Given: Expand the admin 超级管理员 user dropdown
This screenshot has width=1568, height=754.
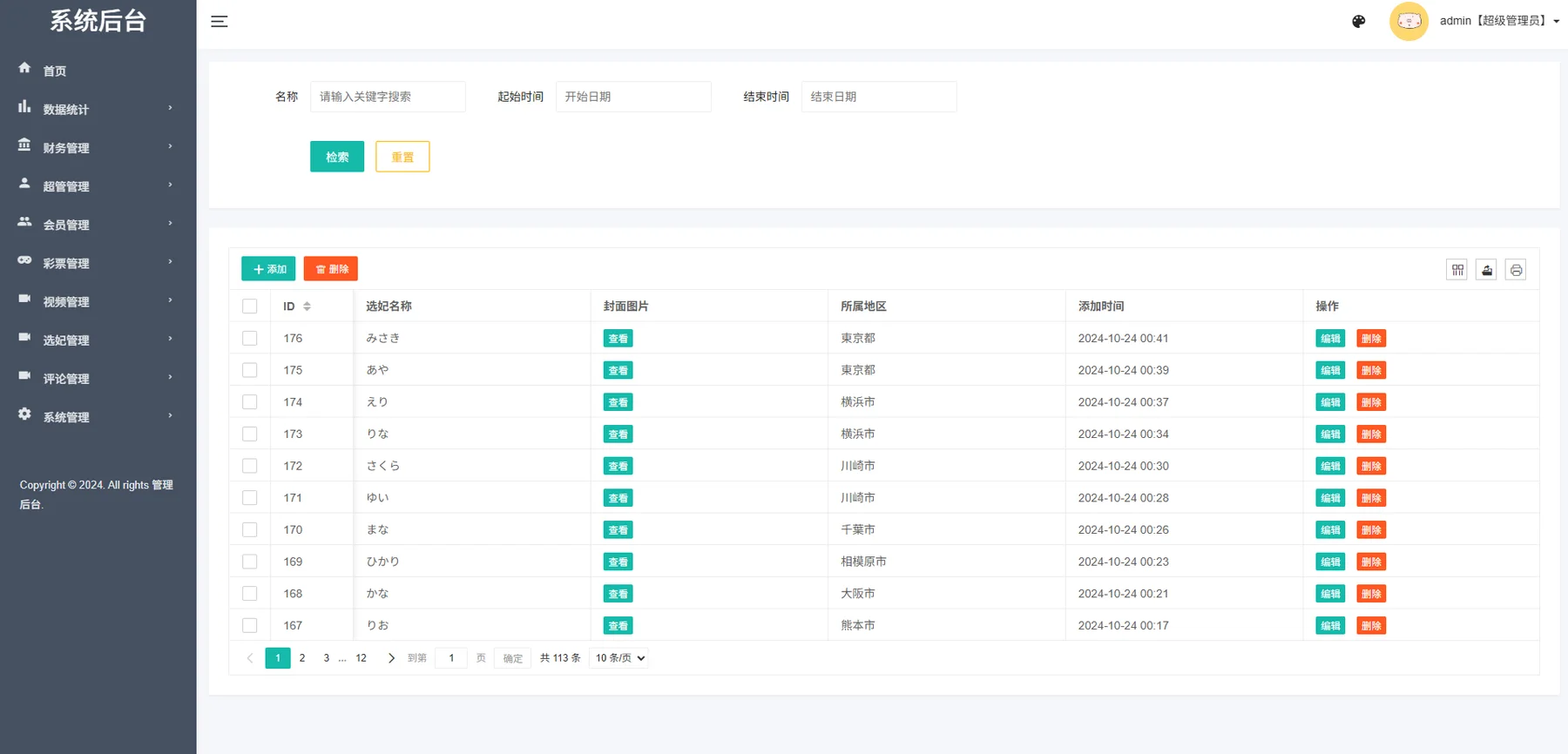Looking at the screenshot, I should click(1499, 21).
